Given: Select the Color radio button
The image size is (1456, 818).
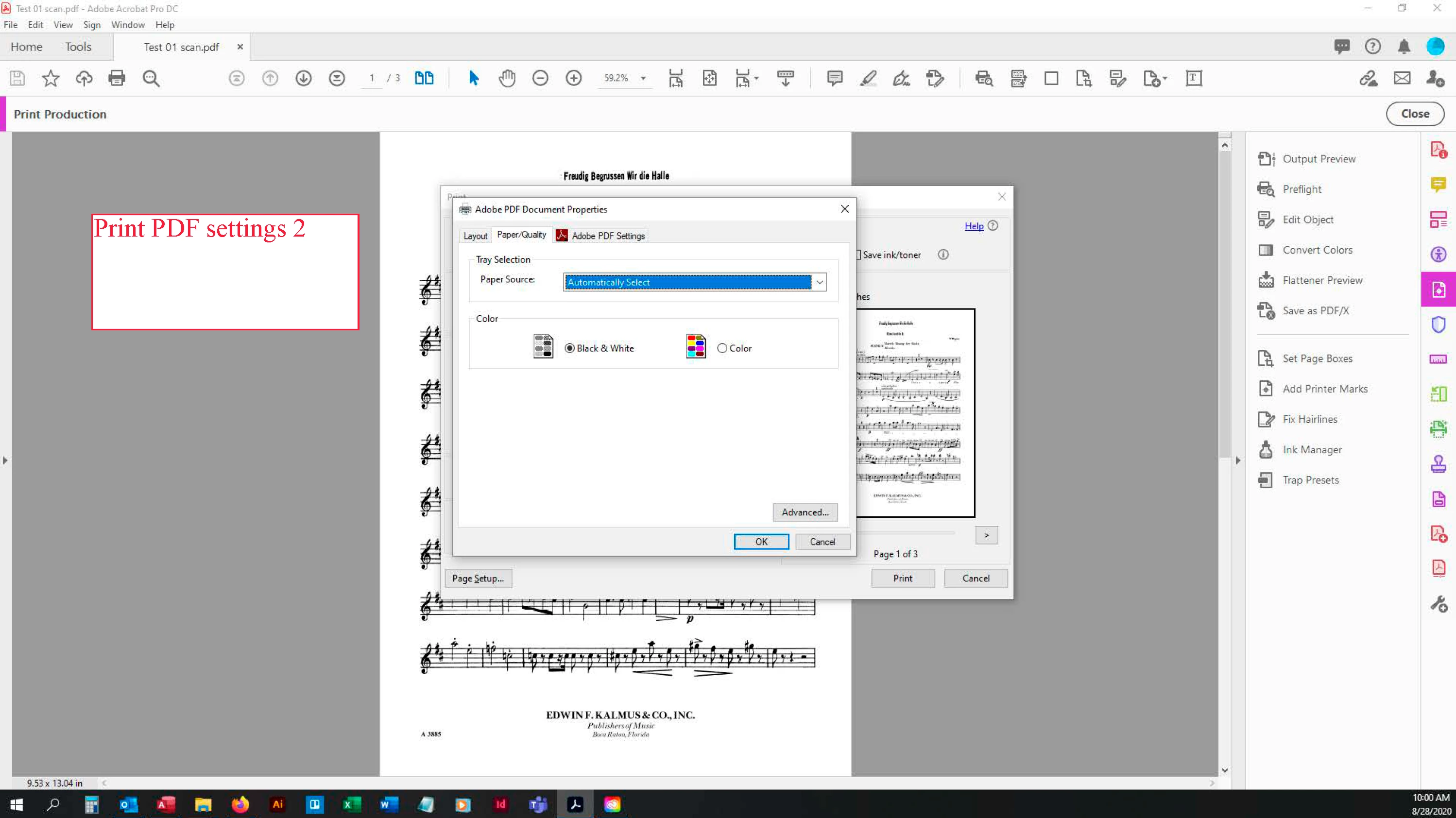Looking at the screenshot, I should (x=722, y=348).
